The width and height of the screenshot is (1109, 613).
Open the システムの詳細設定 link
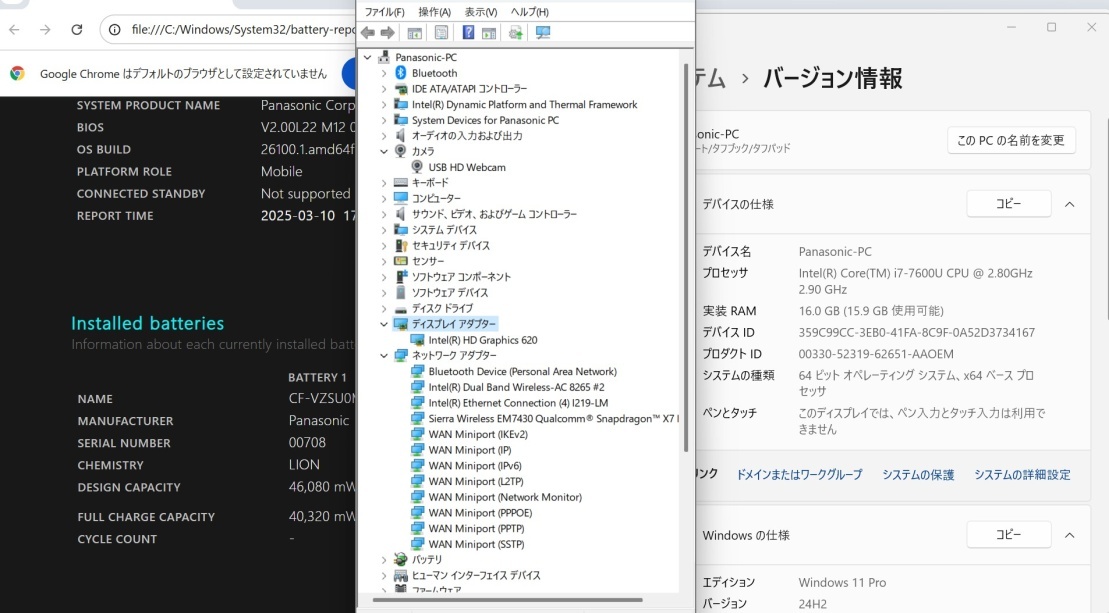click(x=1023, y=474)
